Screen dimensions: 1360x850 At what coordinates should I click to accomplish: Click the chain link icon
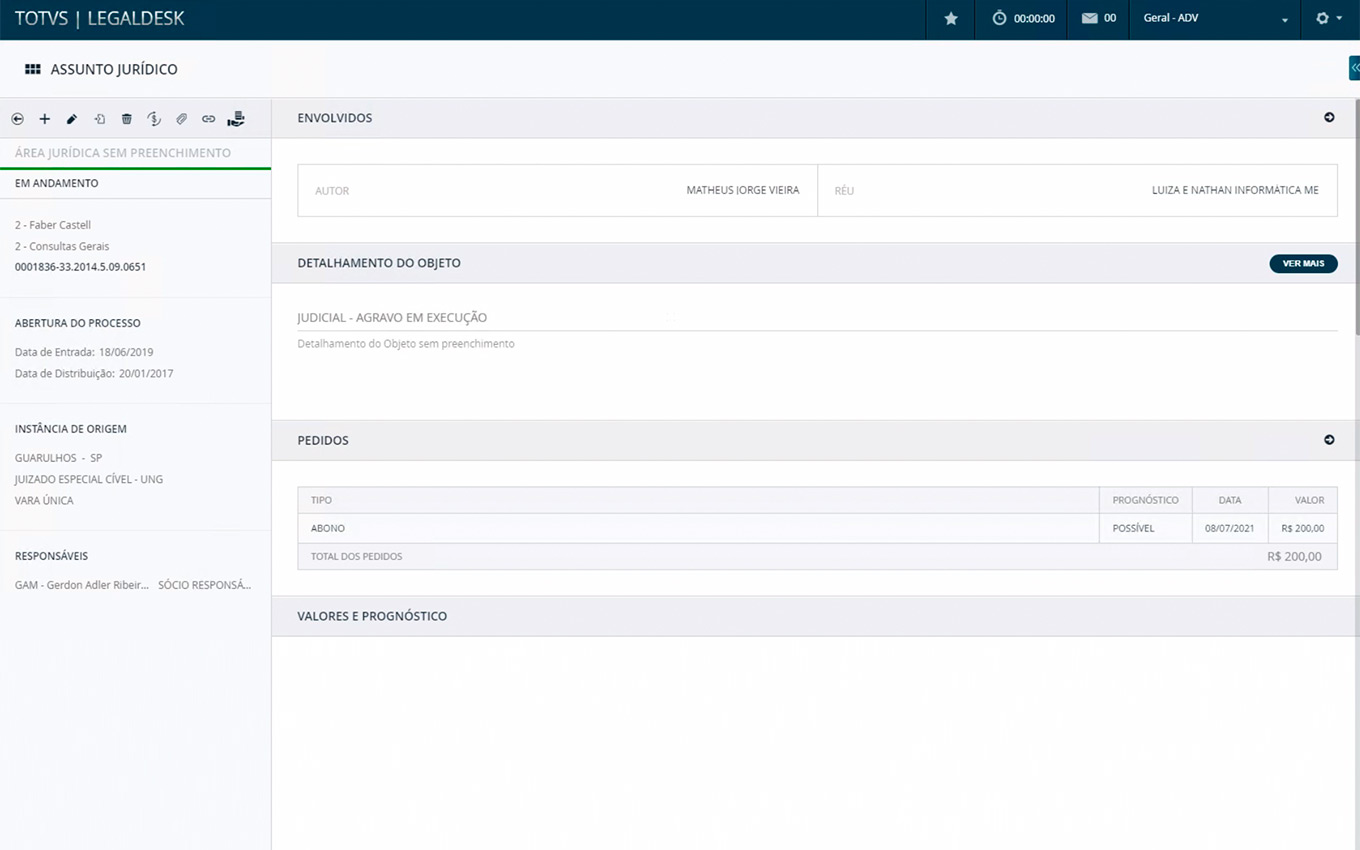tap(208, 119)
